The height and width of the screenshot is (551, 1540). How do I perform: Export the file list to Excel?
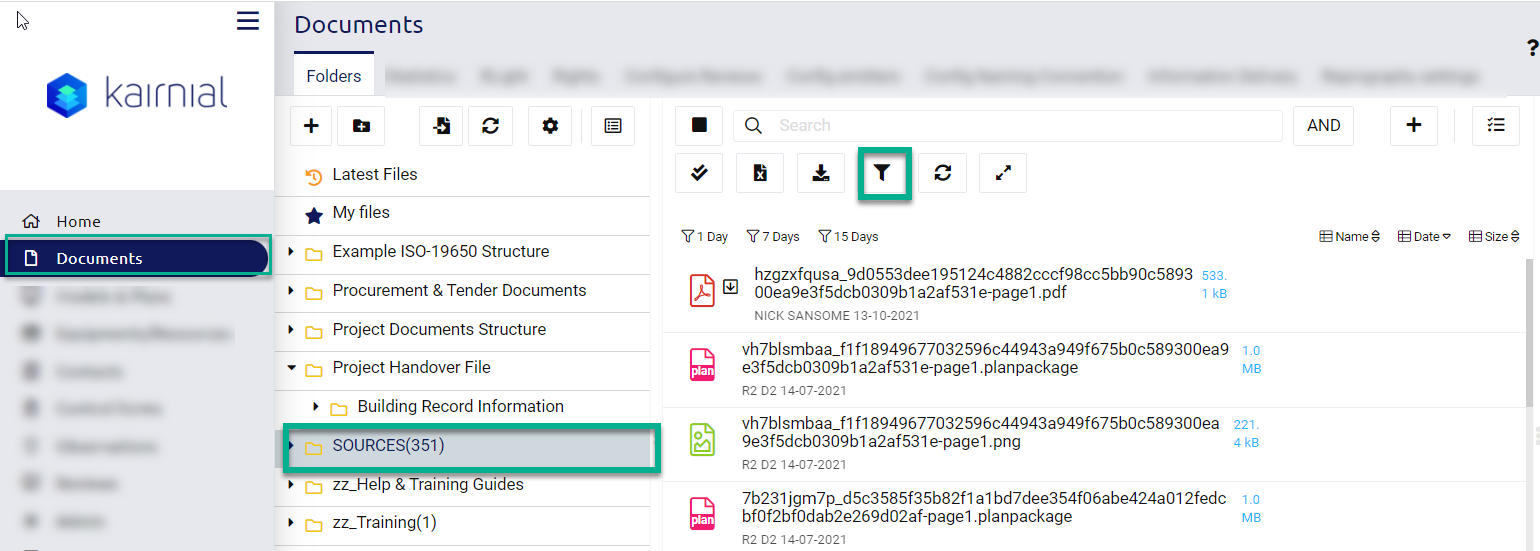pos(760,174)
